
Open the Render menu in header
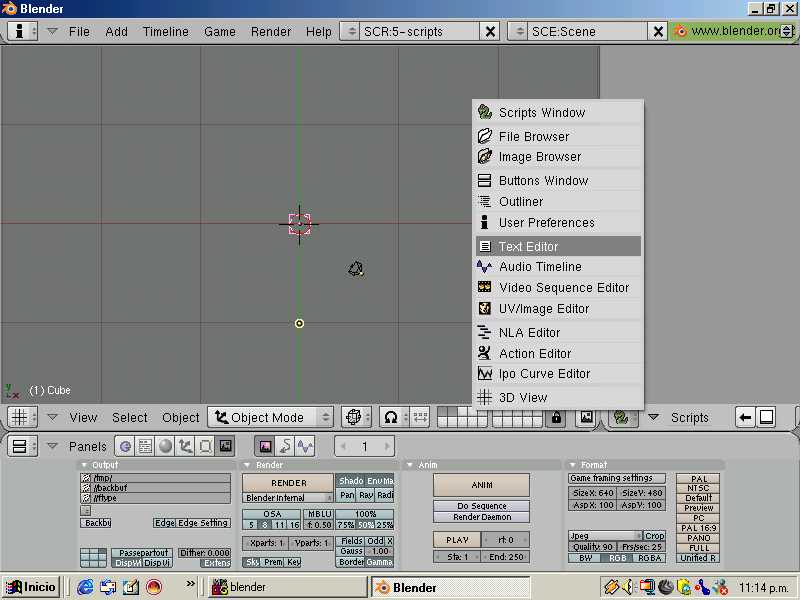tap(270, 32)
